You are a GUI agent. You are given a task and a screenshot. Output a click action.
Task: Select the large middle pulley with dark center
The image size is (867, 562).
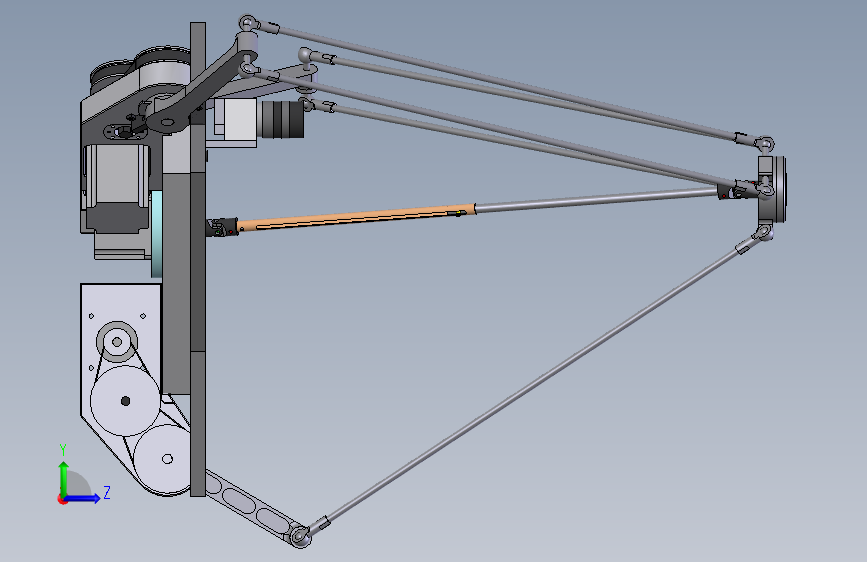(125, 400)
